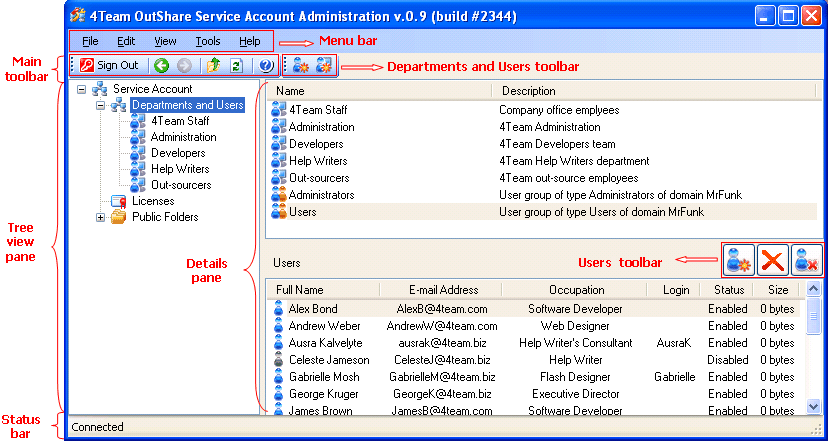Viewport: 828px width, 441px height.
Task: Click app icon in title bar
Action: [x=78, y=16]
